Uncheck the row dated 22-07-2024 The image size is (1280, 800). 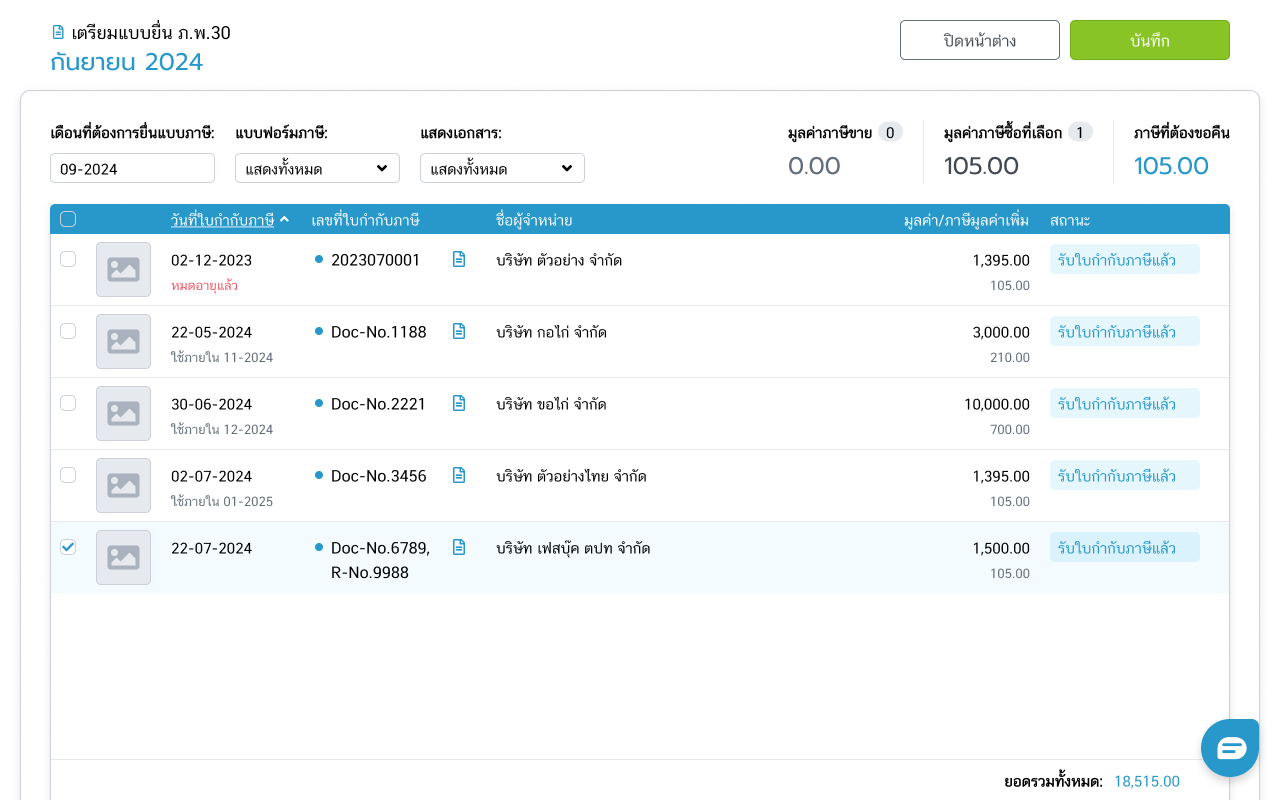pyautogui.click(x=68, y=547)
